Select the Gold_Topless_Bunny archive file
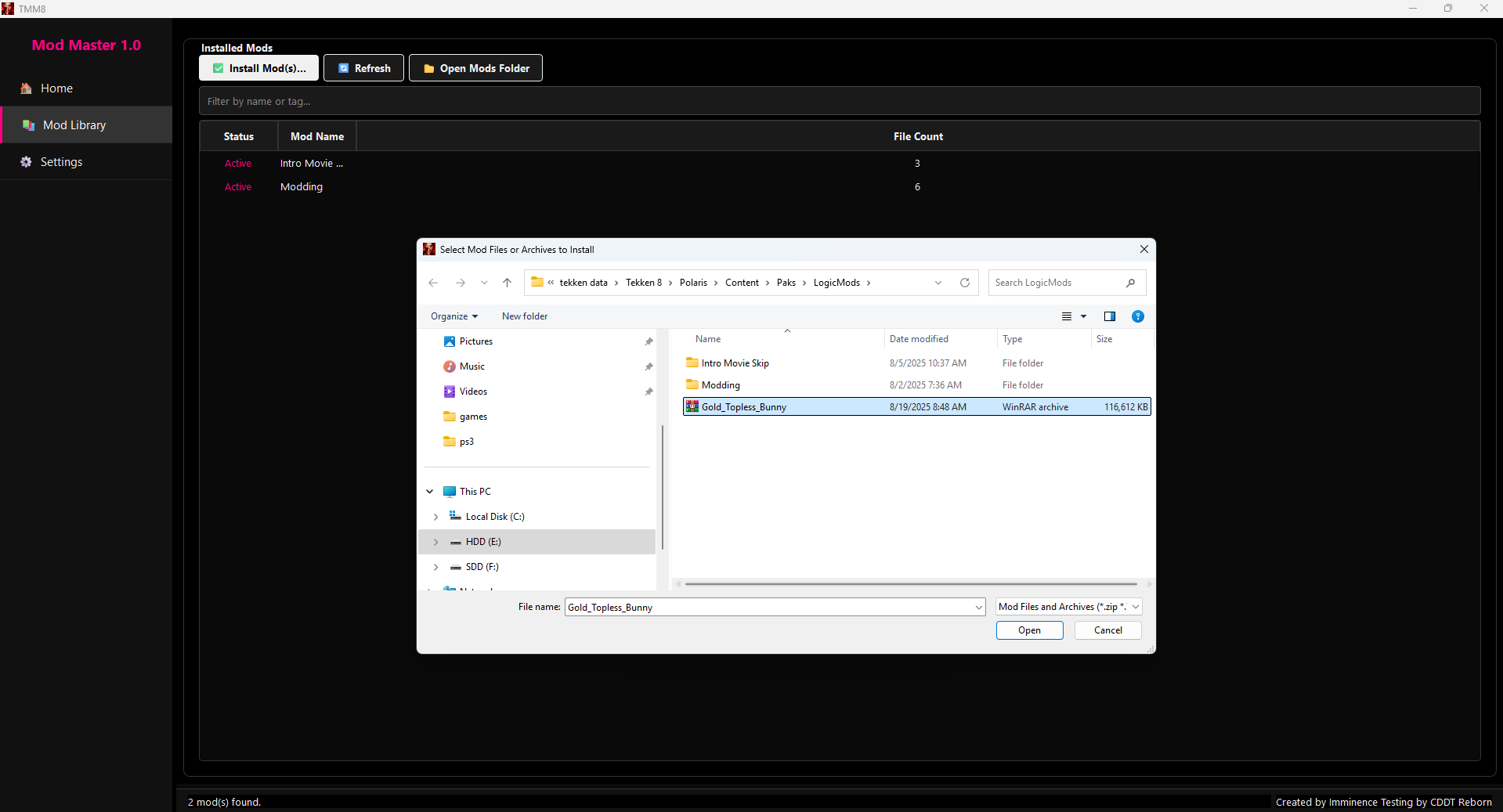This screenshot has width=1503, height=812. [x=744, y=407]
